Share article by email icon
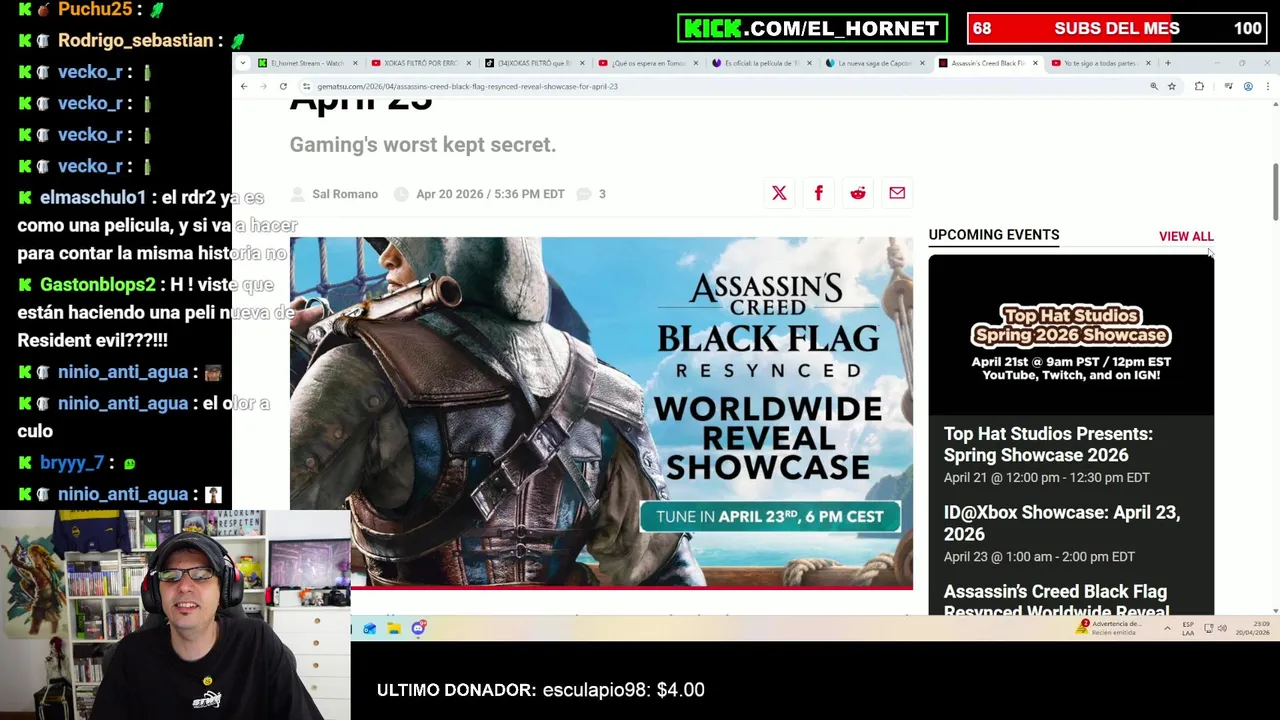 pyautogui.click(x=897, y=193)
